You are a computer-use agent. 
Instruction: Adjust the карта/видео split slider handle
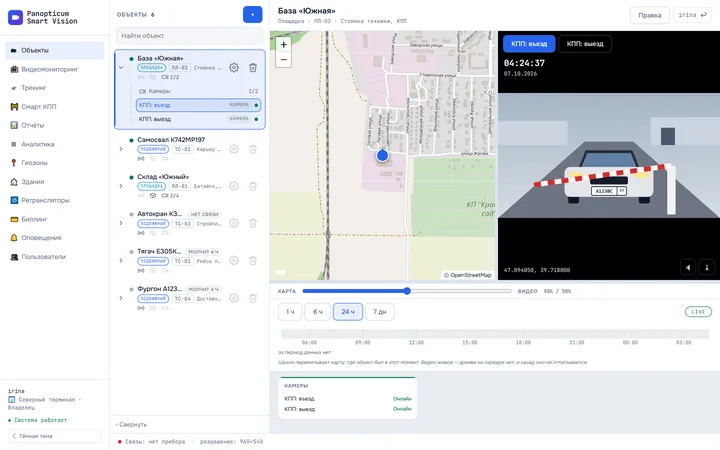(x=407, y=291)
